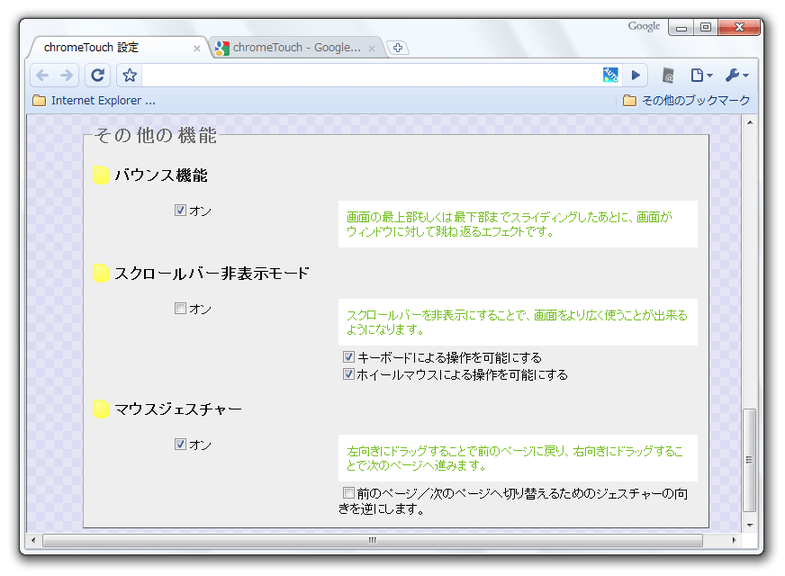Image resolution: width=785 pixels, height=576 pixels.
Task: Click the yellow marker beside バウンス機能
Action: pyautogui.click(x=101, y=175)
